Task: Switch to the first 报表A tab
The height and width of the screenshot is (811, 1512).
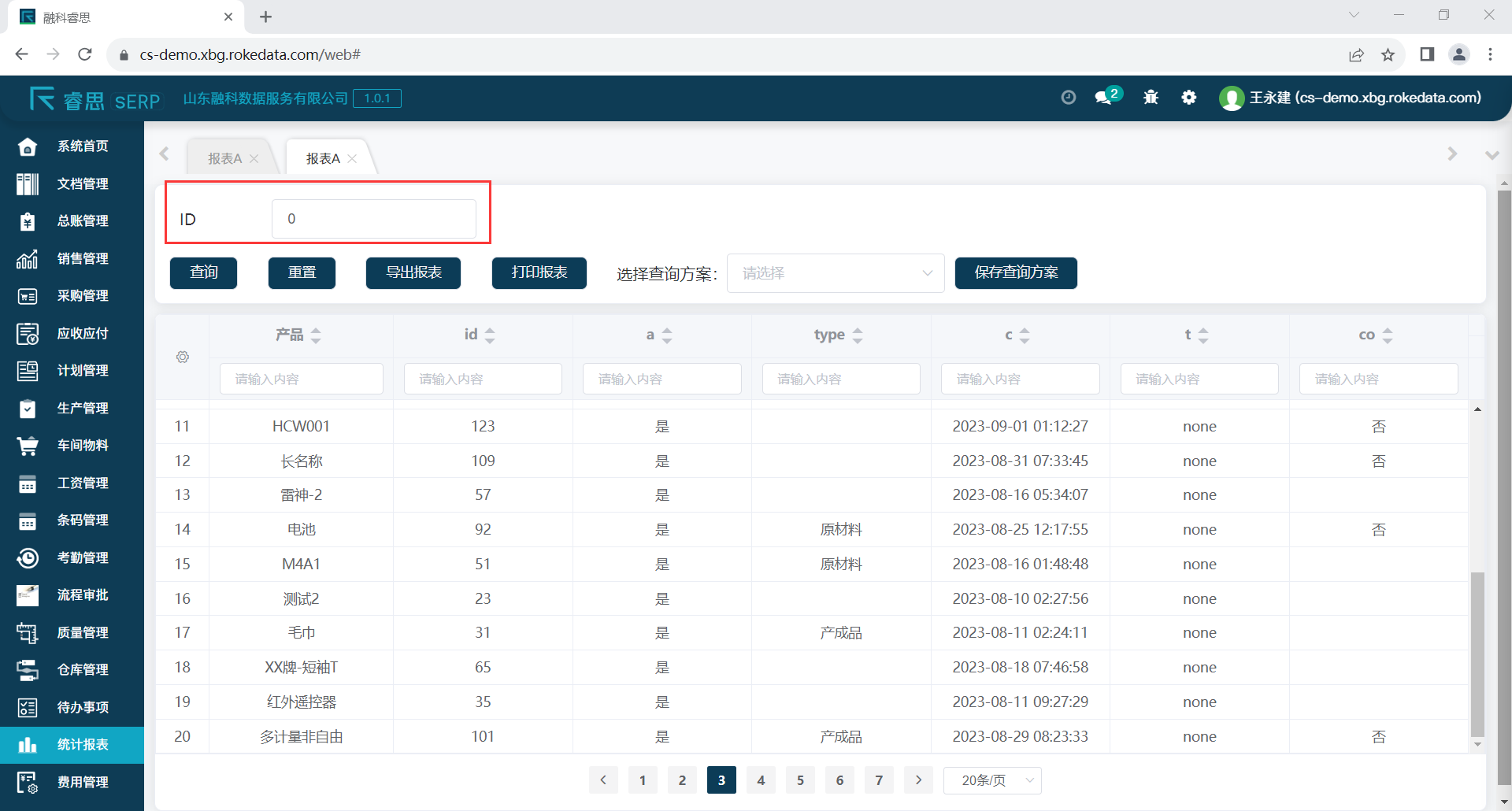Action: [x=224, y=158]
